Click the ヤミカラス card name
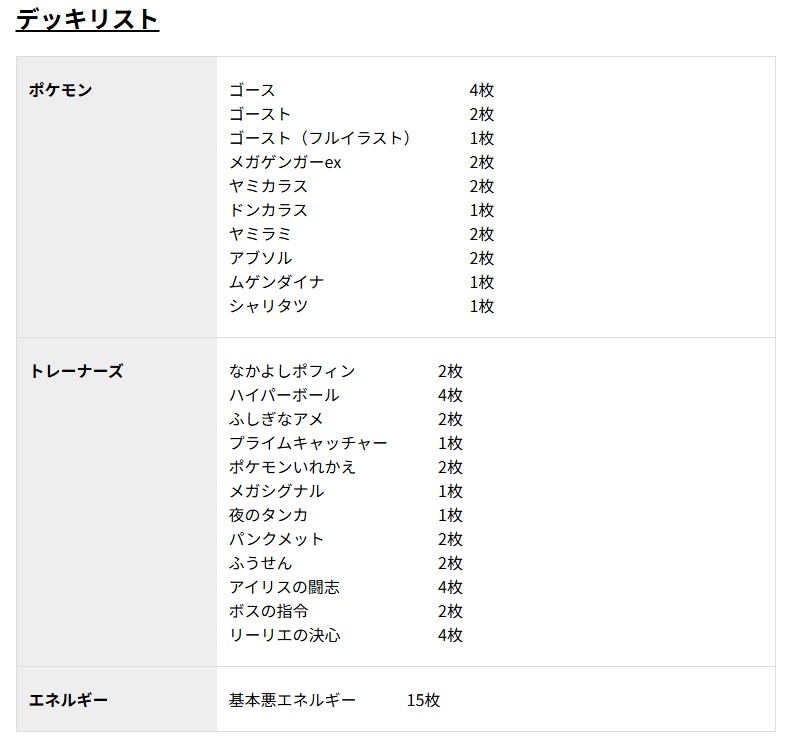 click(x=269, y=186)
